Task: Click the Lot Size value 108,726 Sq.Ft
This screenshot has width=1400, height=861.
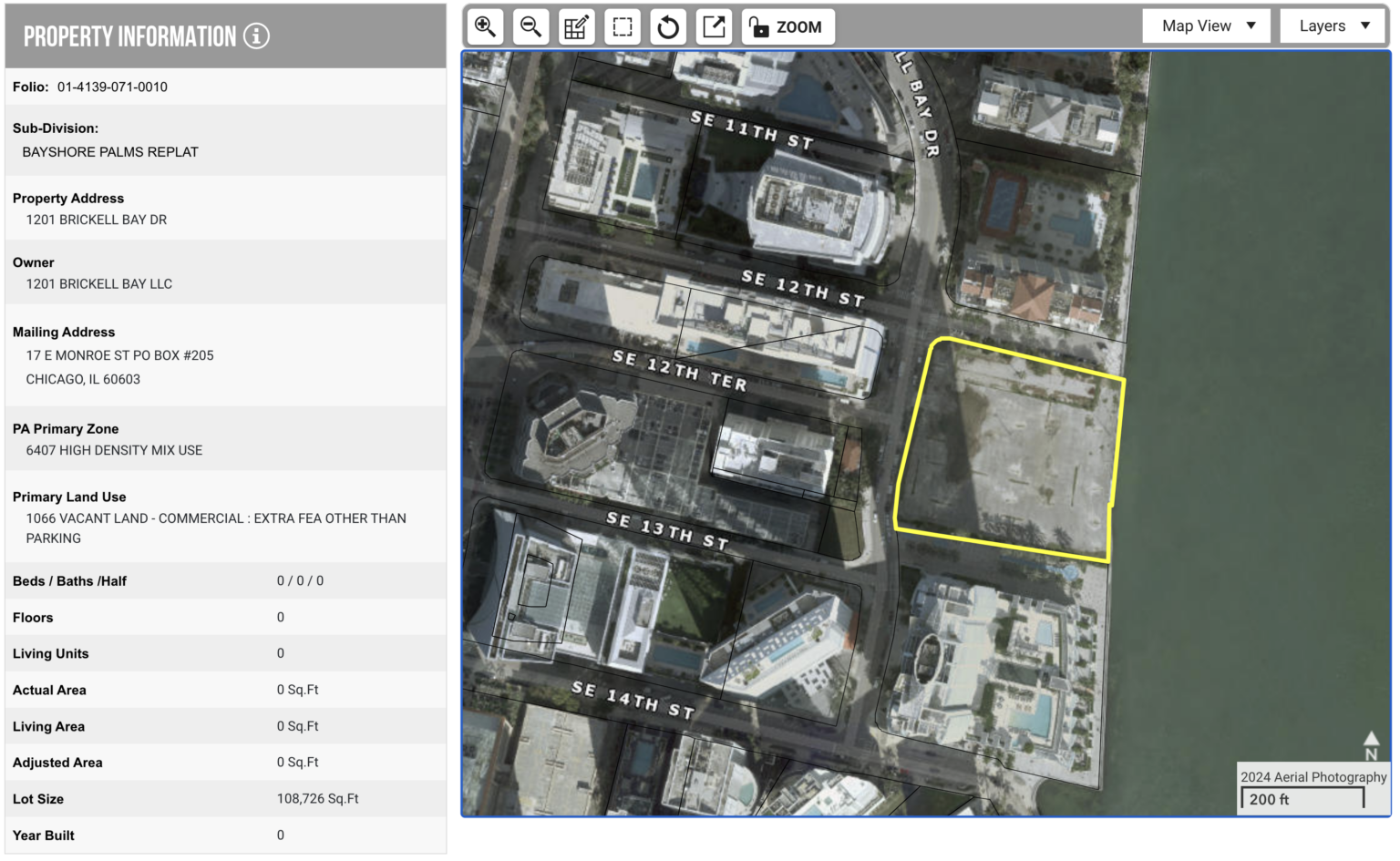Action: pyautogui.click(x=317, y=799)
